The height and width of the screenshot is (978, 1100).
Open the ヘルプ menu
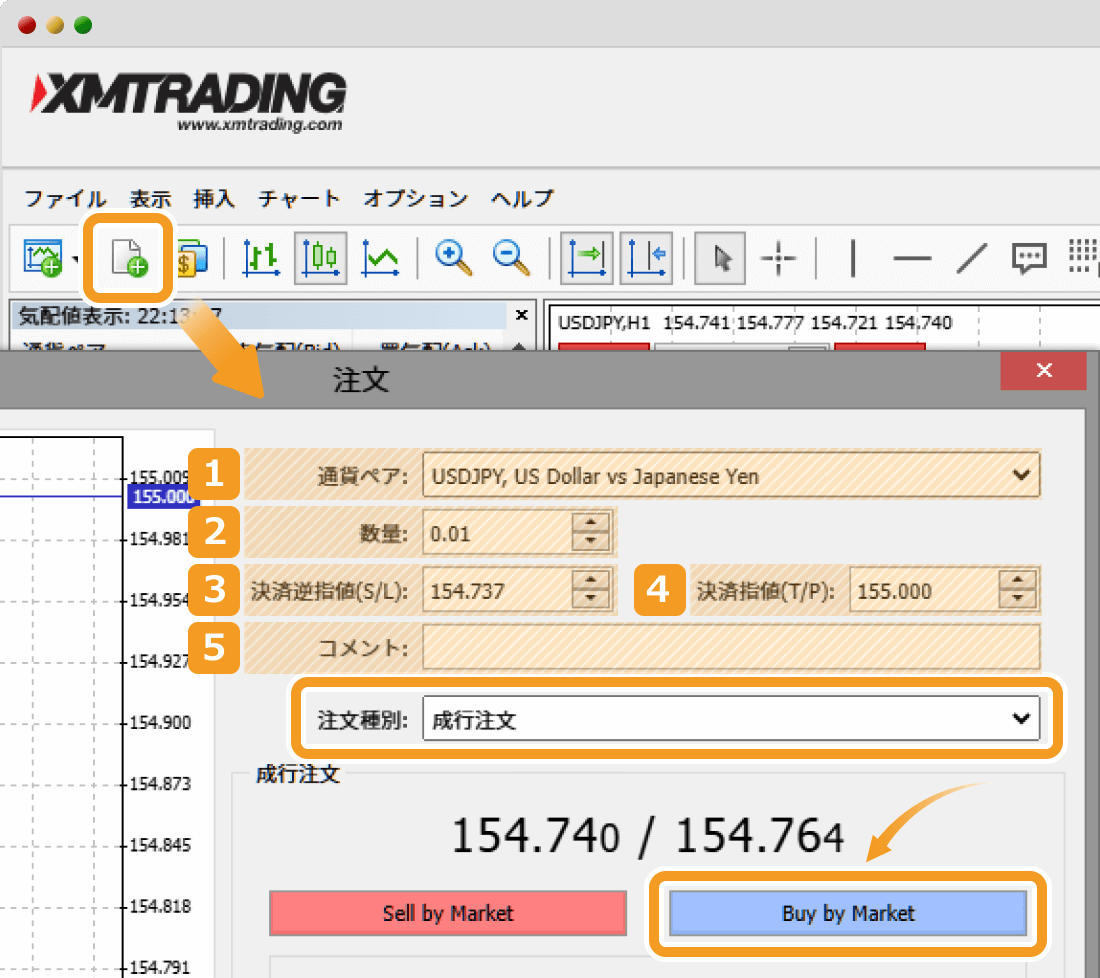click(x=522, y=199)
